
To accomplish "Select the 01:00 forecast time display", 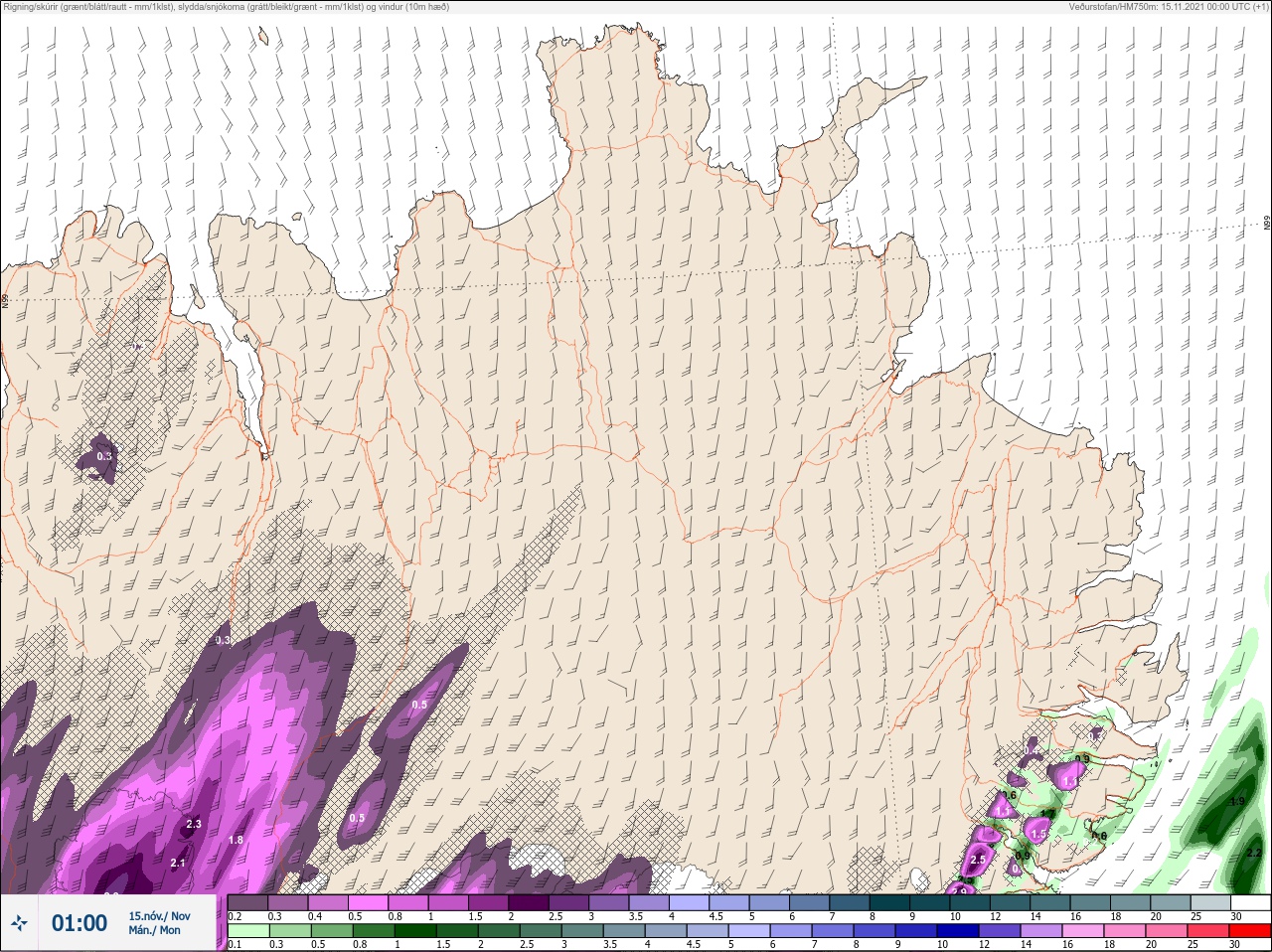I will pos(79,923).
